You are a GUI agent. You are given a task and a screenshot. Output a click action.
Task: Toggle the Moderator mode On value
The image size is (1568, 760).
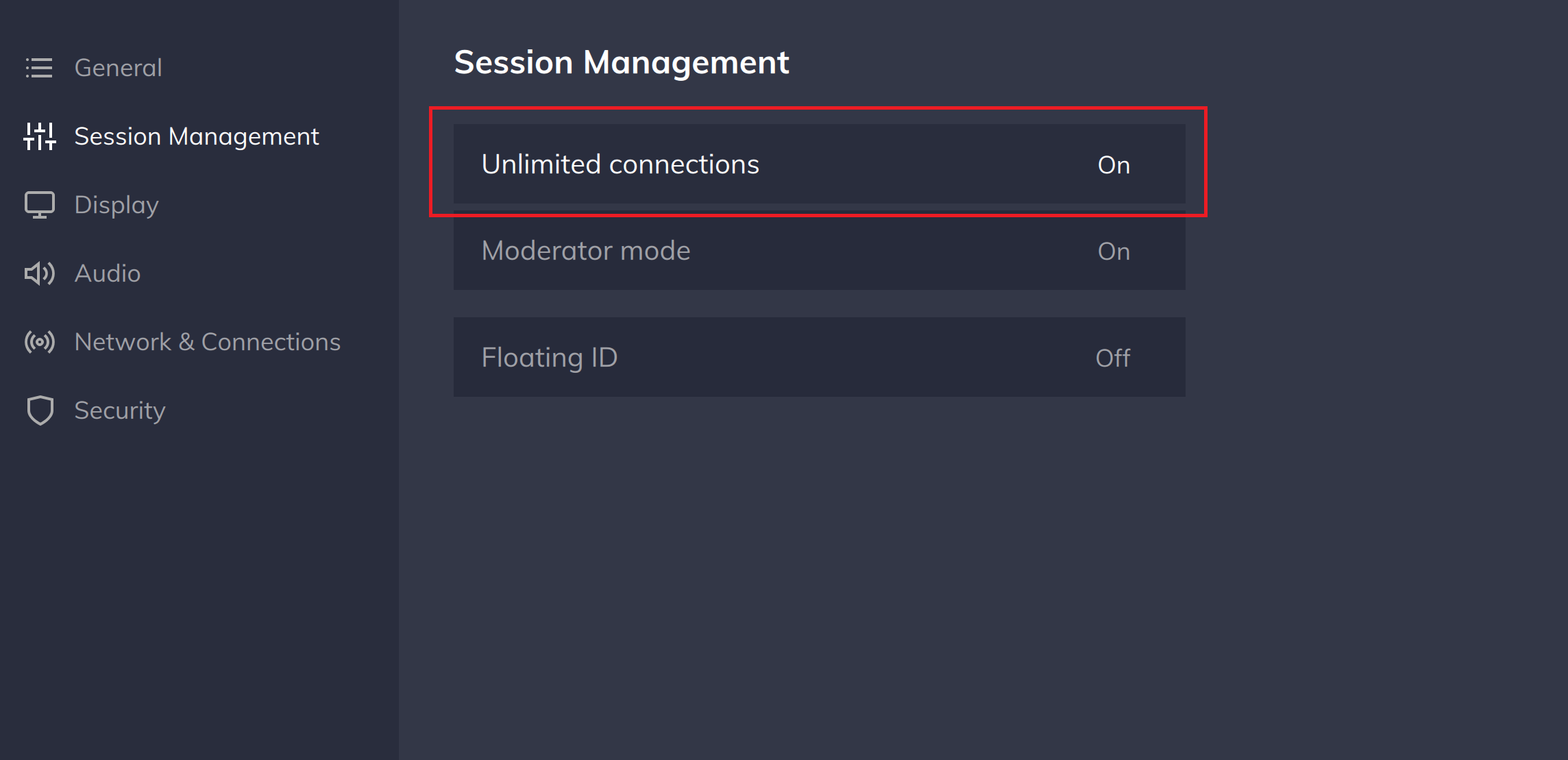pyautogui.click(x=1114, y=251)
